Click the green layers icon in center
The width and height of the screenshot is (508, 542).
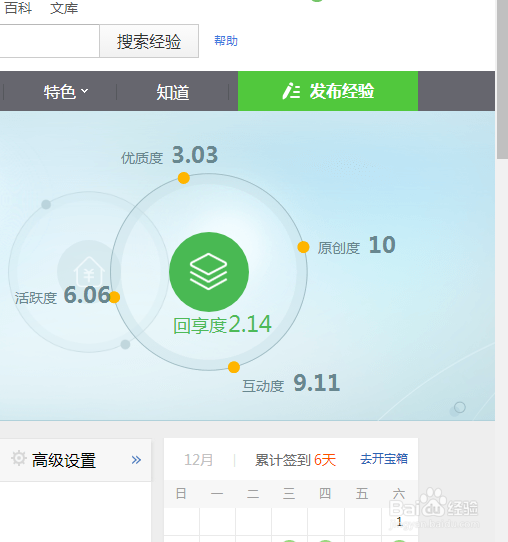click(x=209, y=272)
